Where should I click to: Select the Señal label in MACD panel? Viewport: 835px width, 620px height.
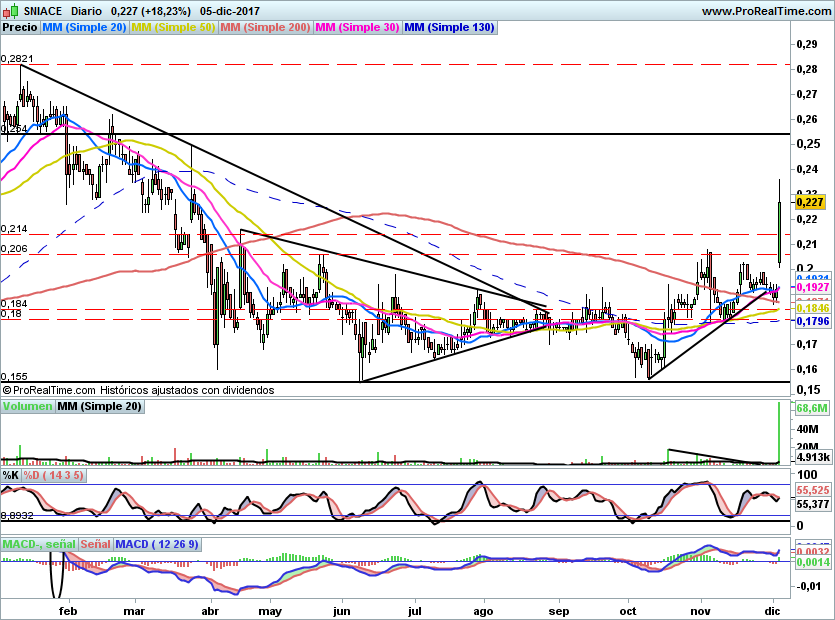point(96,544)
